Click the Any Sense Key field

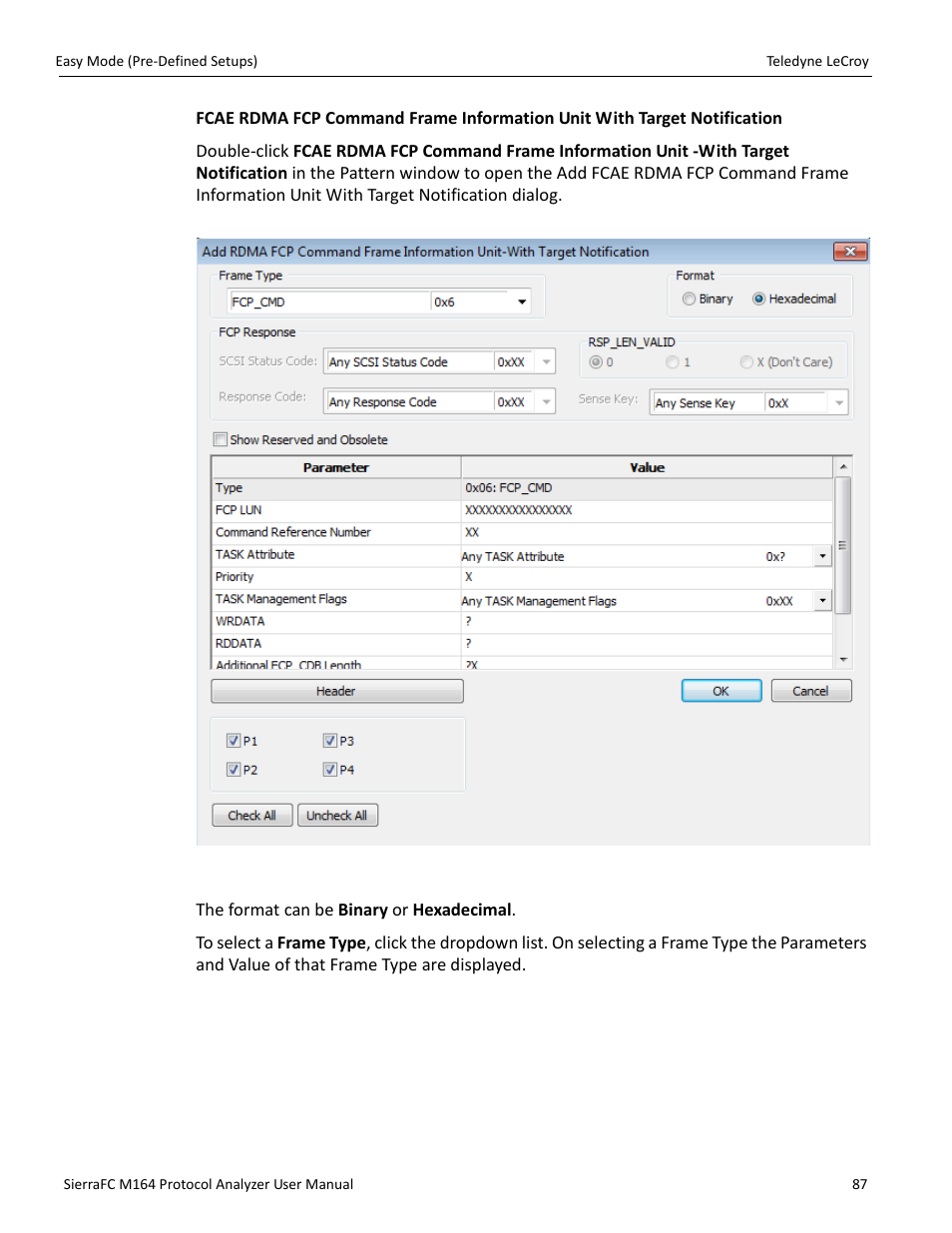[x=709, y=402]
